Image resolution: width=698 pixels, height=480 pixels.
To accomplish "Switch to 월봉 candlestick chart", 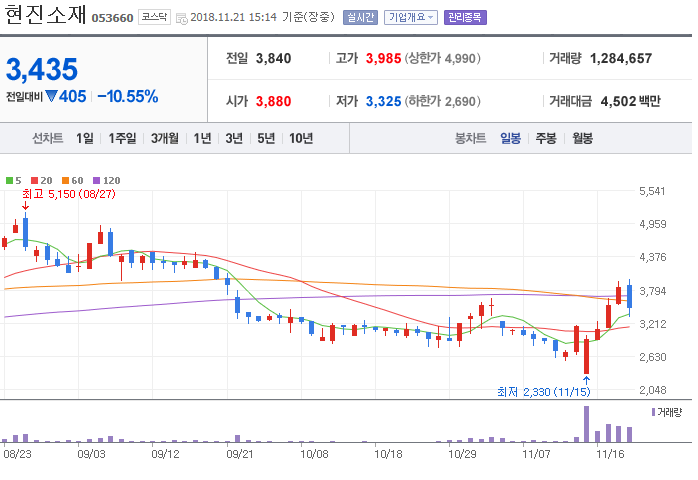I will 582,138.
